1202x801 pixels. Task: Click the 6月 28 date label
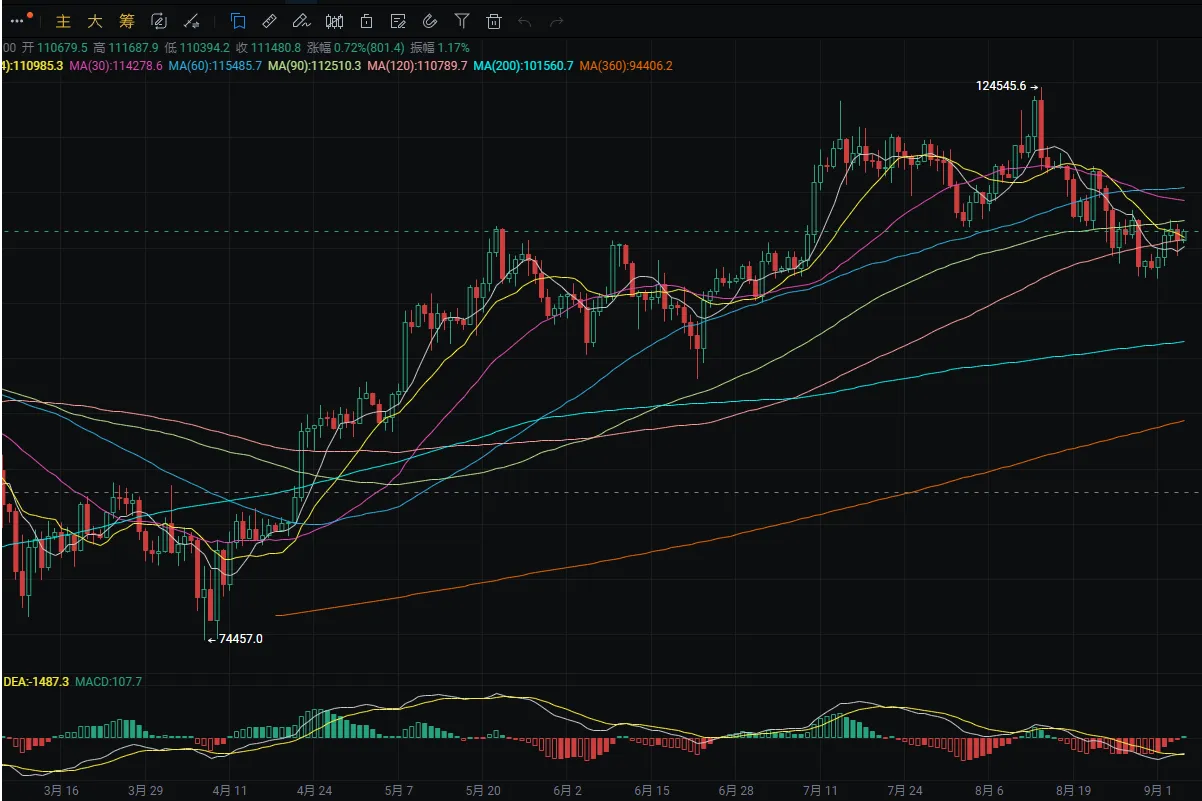(735, 791)
